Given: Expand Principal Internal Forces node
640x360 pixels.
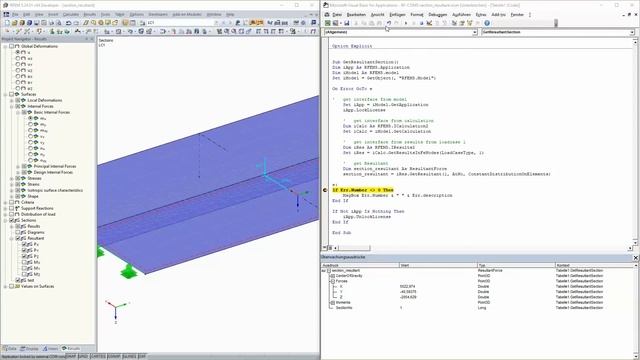Looking at the screenshot, I should (18, 167).
